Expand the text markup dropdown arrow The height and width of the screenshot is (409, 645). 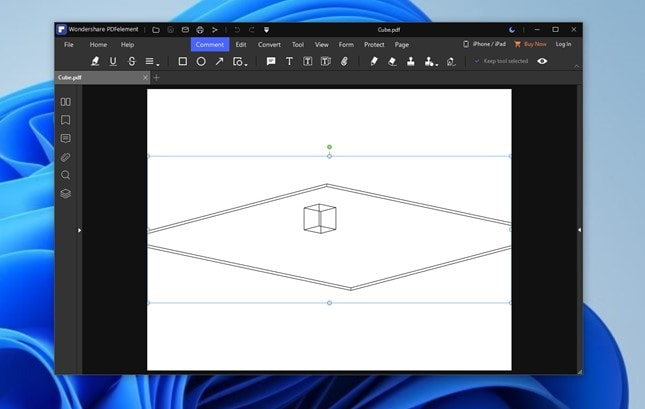point(158,65)
